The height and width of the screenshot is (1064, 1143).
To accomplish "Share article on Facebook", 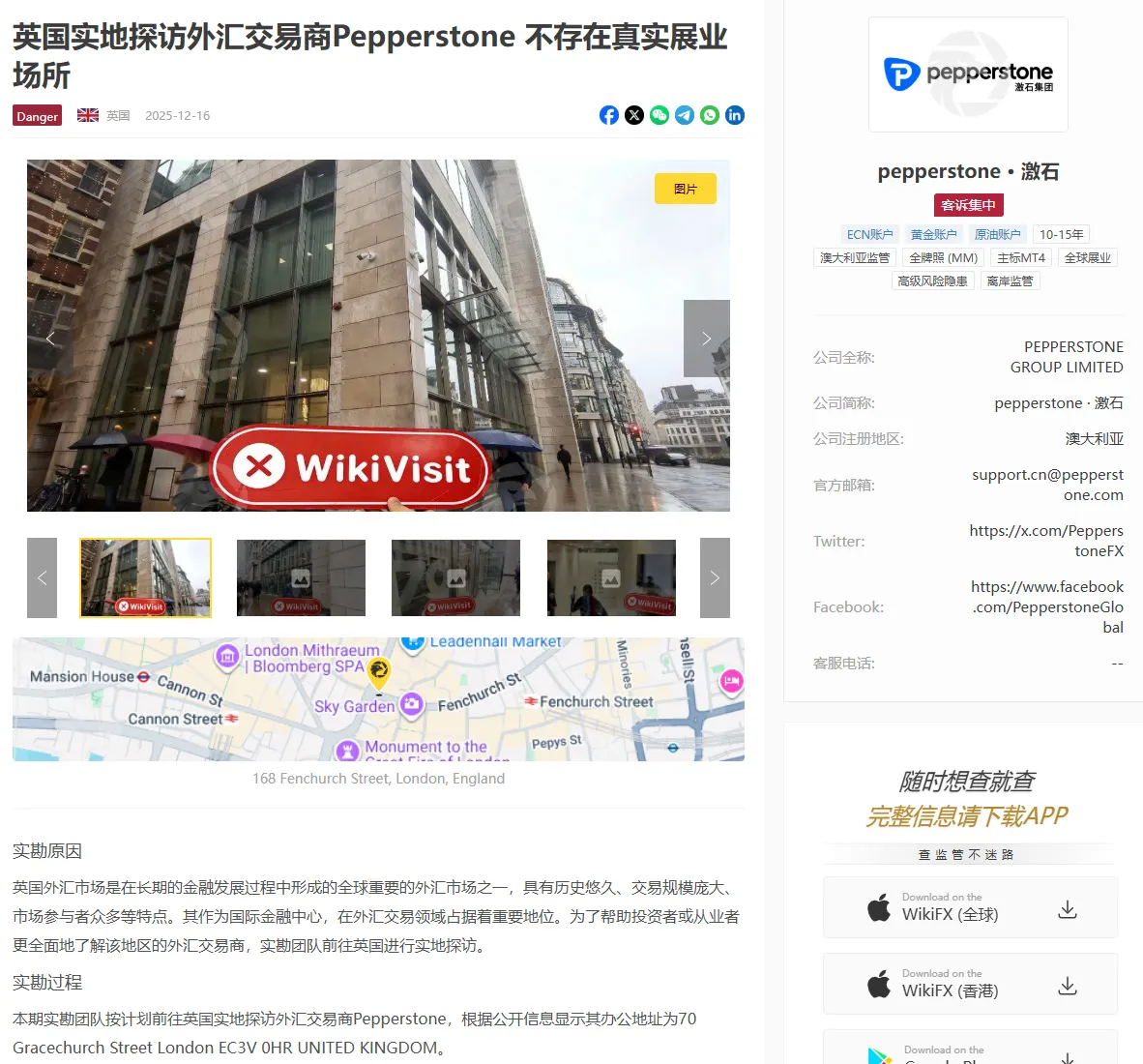I will coord(609,115).
